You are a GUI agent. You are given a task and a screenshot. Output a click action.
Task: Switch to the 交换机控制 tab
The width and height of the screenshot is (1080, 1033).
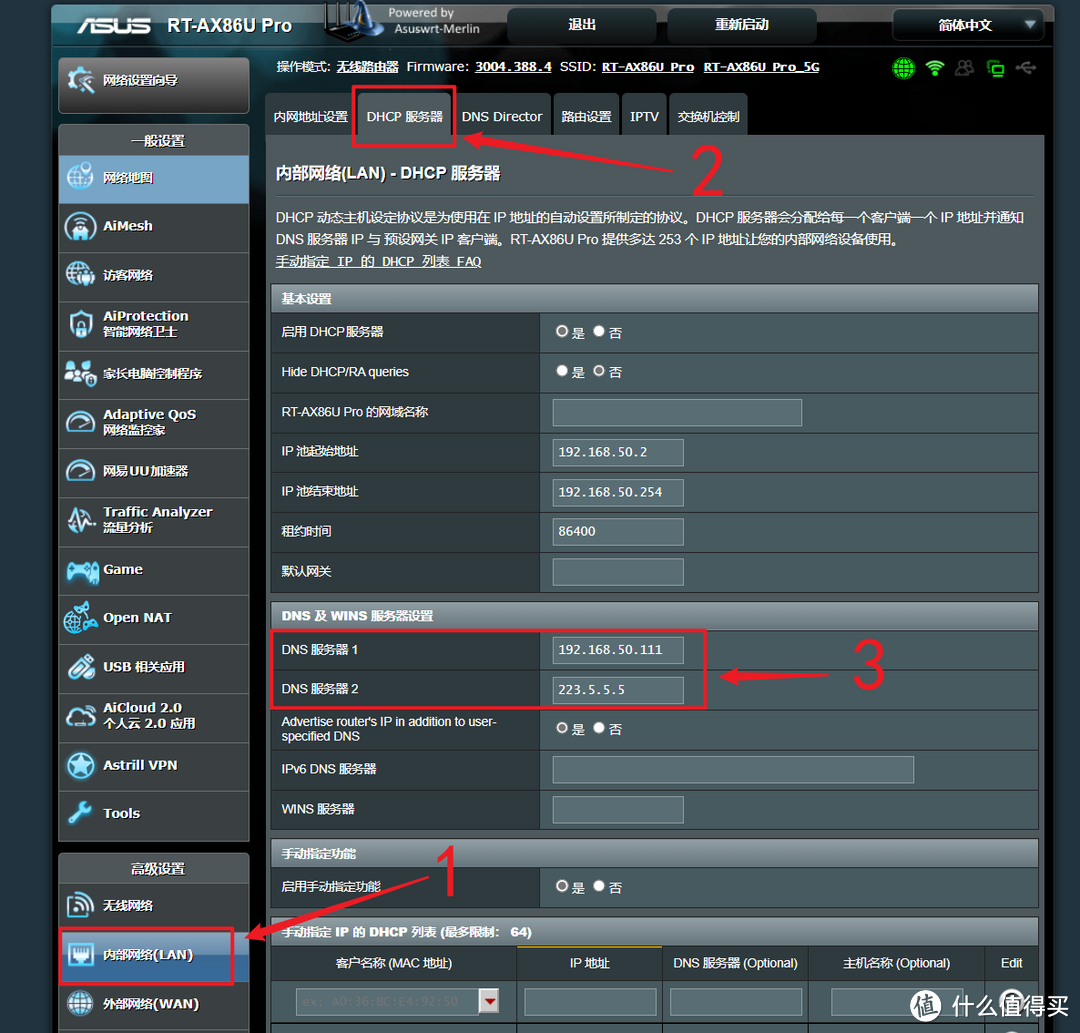click(x=708, y=116)
